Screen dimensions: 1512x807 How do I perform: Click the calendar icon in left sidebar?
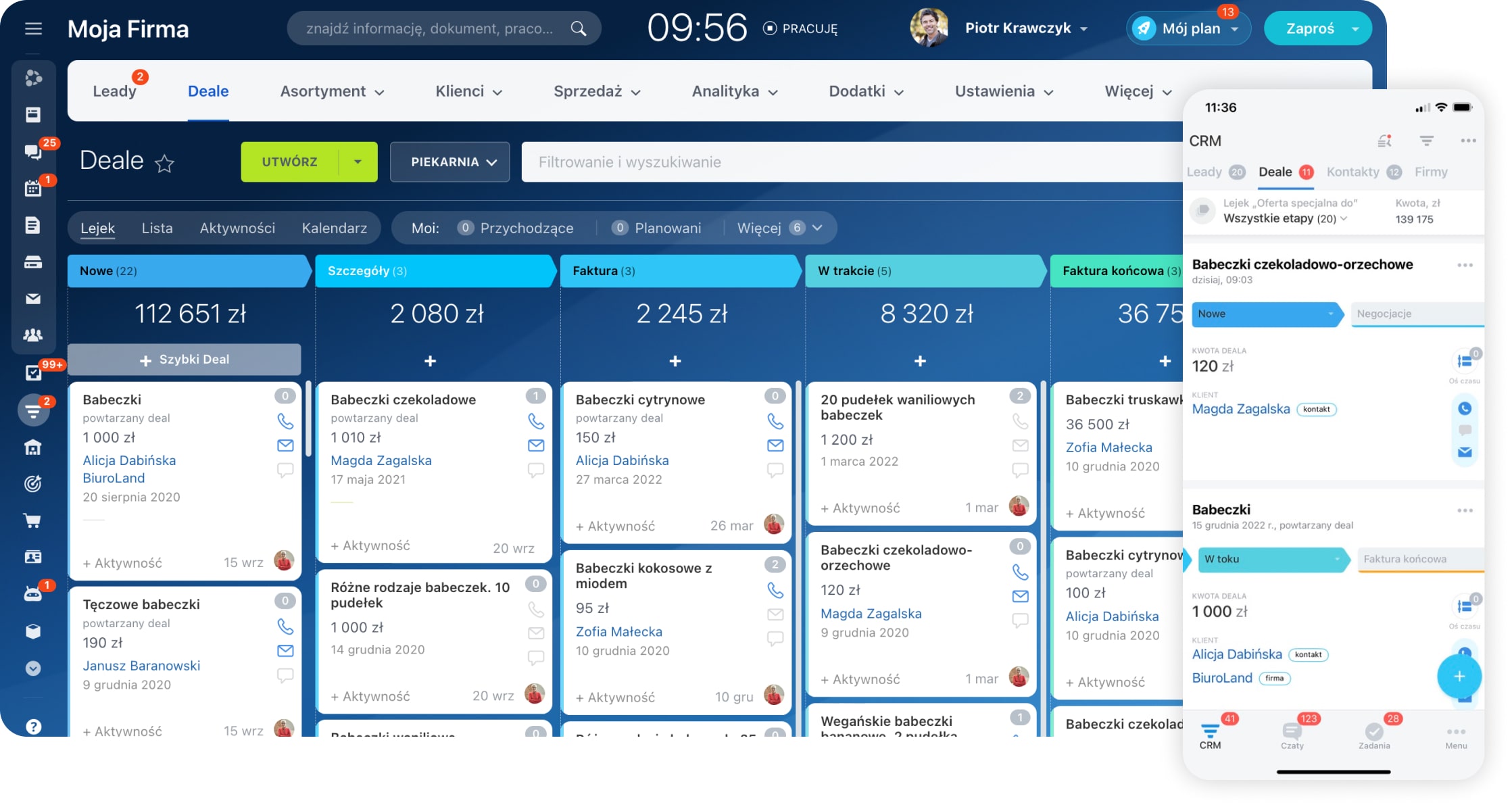(x=32, y=189)
